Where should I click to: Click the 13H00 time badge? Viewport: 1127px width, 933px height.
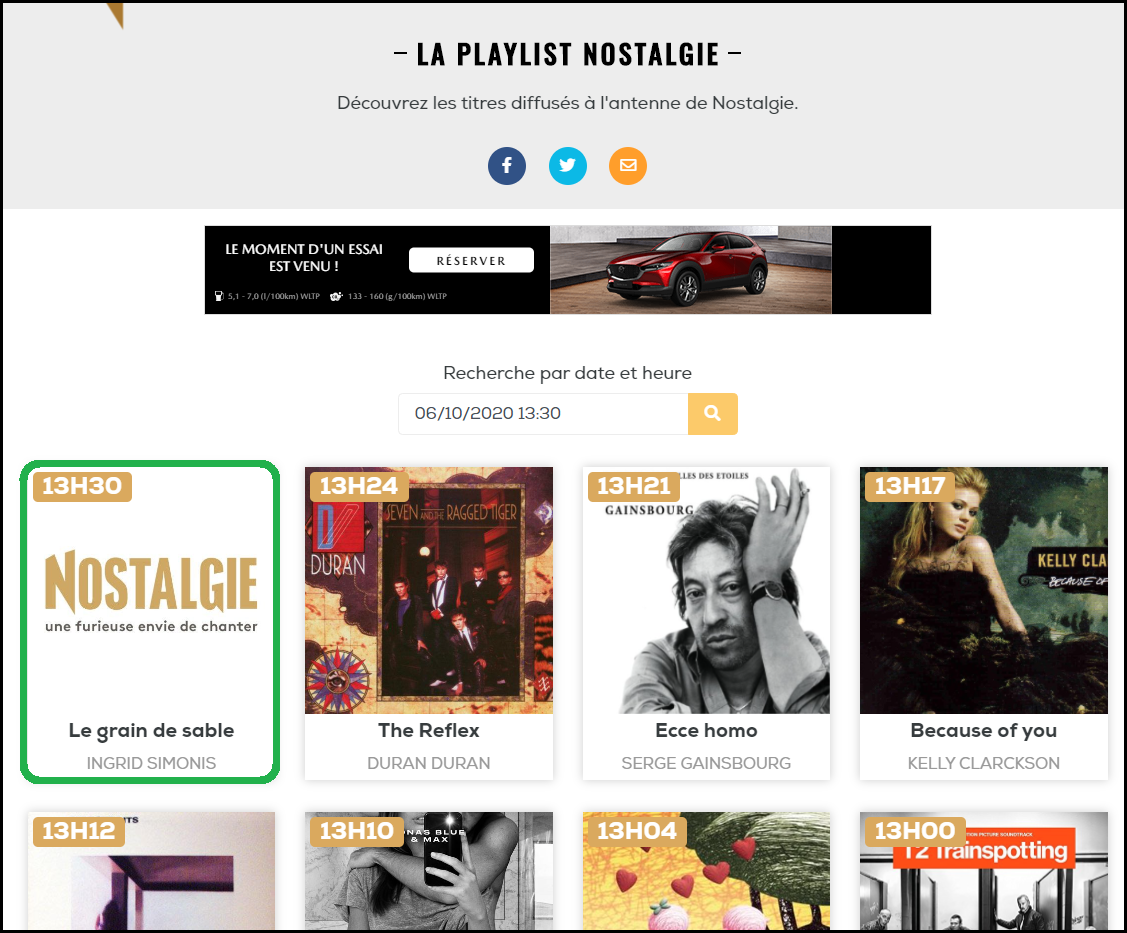(915, 832)
